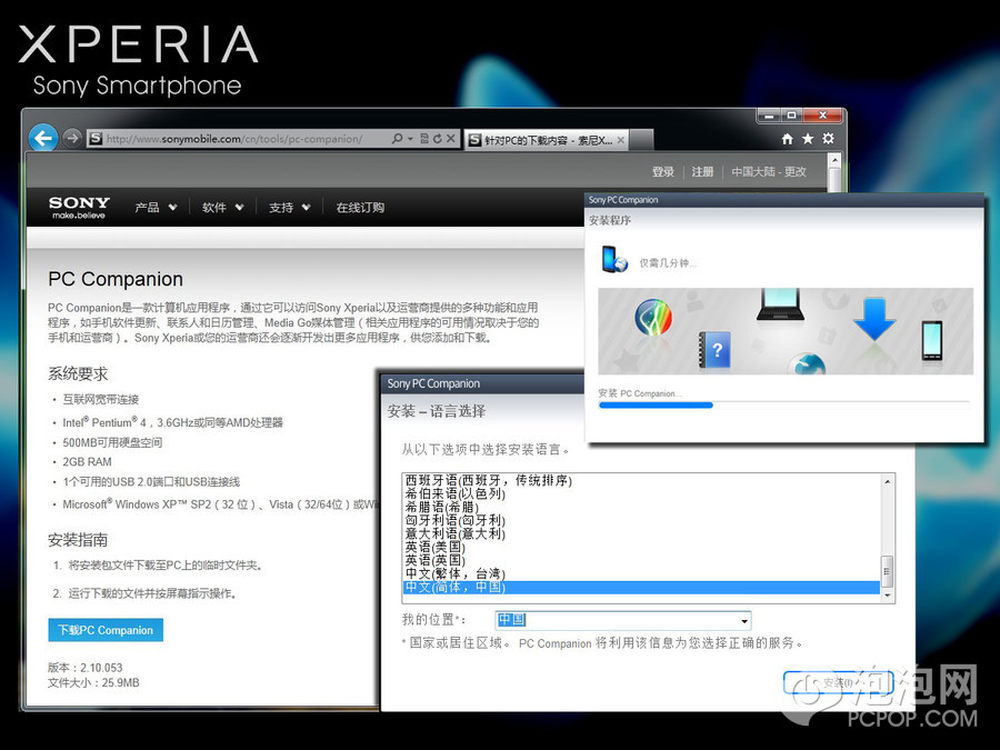Click the 仅需几分钟 text in installer
The width and height of the screenshot is (1000, 750).
(668, 263)
